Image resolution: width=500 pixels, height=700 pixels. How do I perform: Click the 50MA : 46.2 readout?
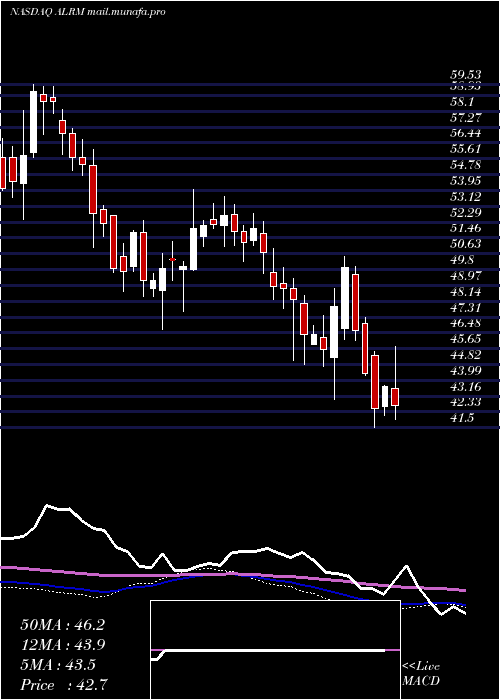[63, 625]
